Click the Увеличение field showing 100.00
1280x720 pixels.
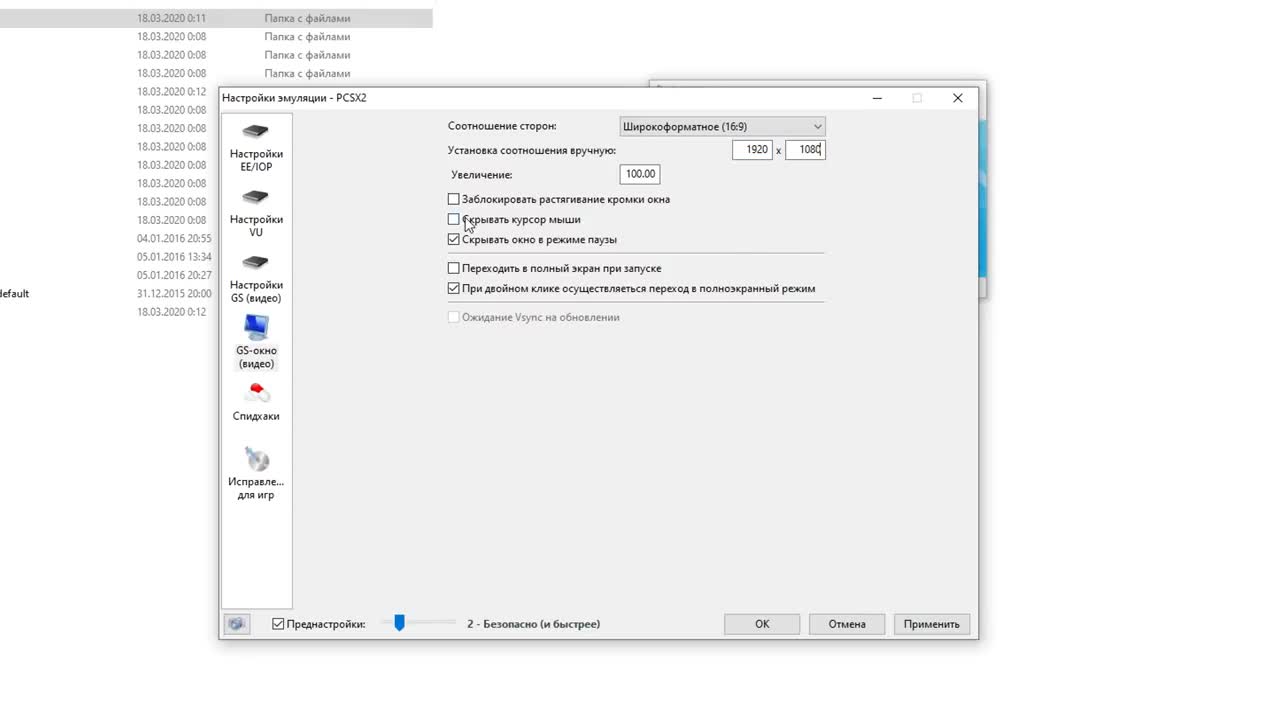click(x=639, y=174)
